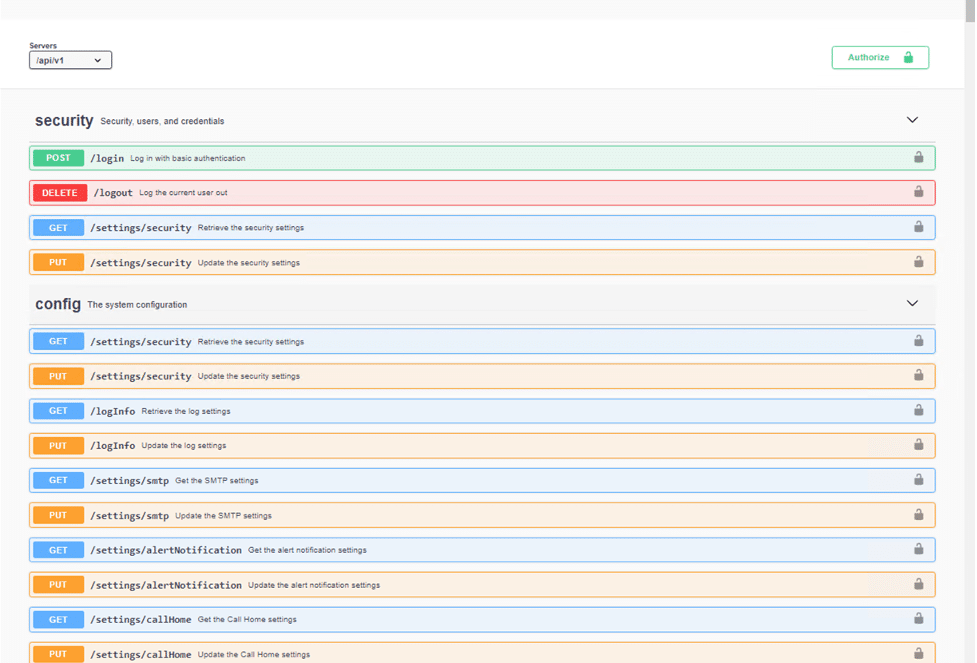Click 'Get the Call Home settings' description

click(x=247, y=619)
